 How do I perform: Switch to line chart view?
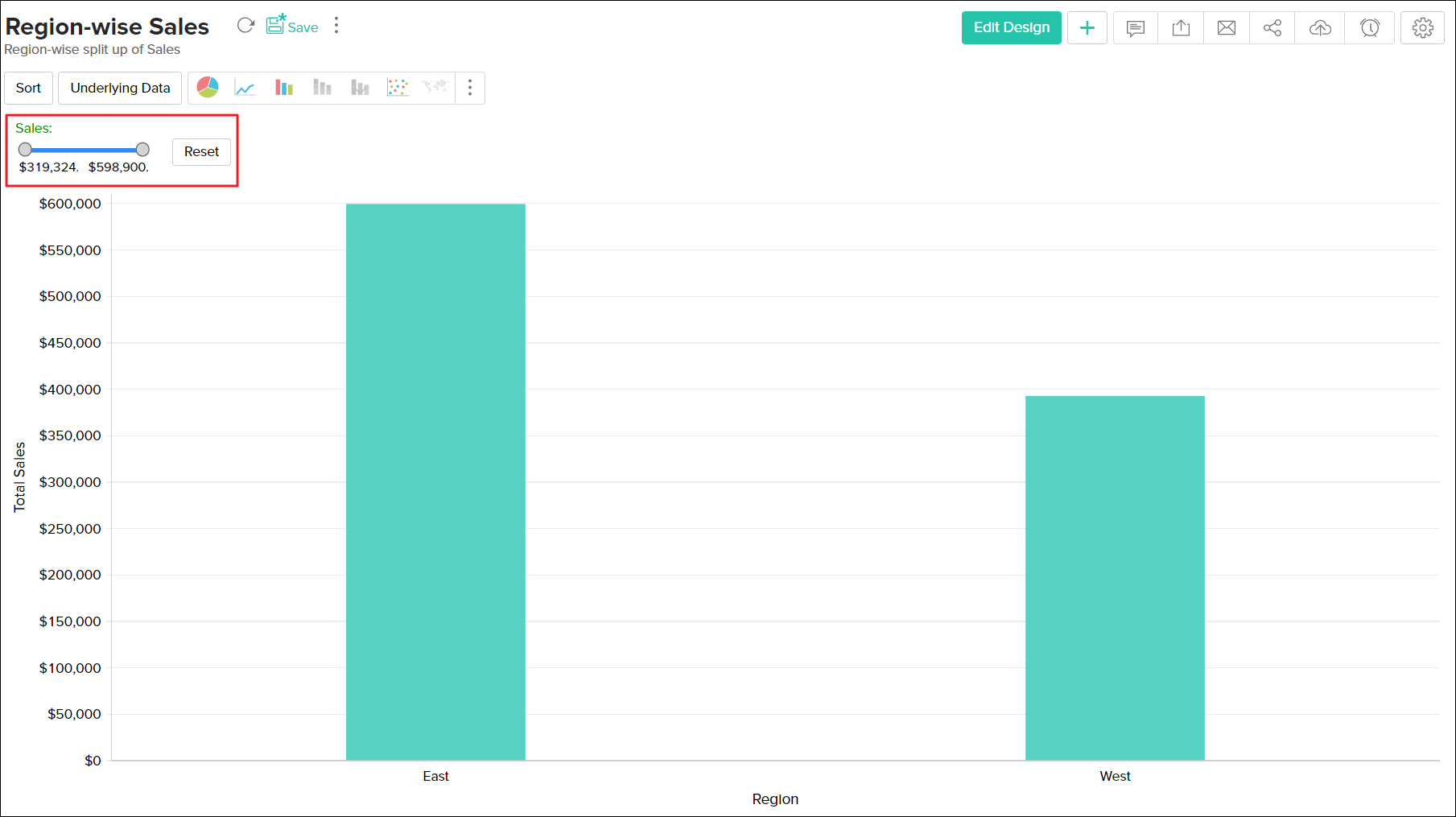pyautogui.click(x=245, y=87)
